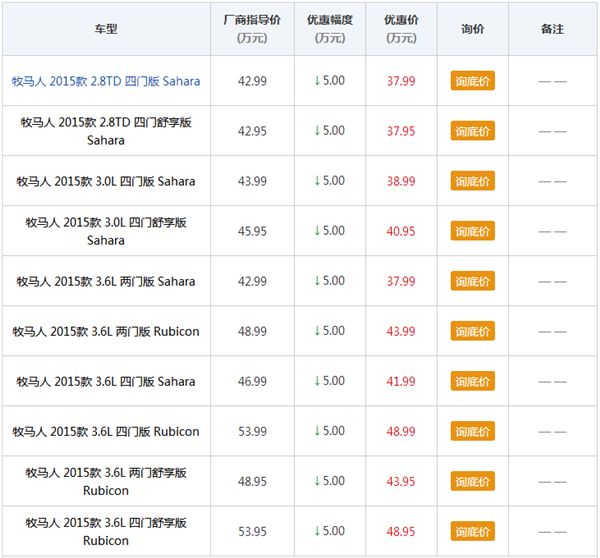Select model 牧马人 2015款 3.6L 两门版 Sahara

[x=106, y=282]
